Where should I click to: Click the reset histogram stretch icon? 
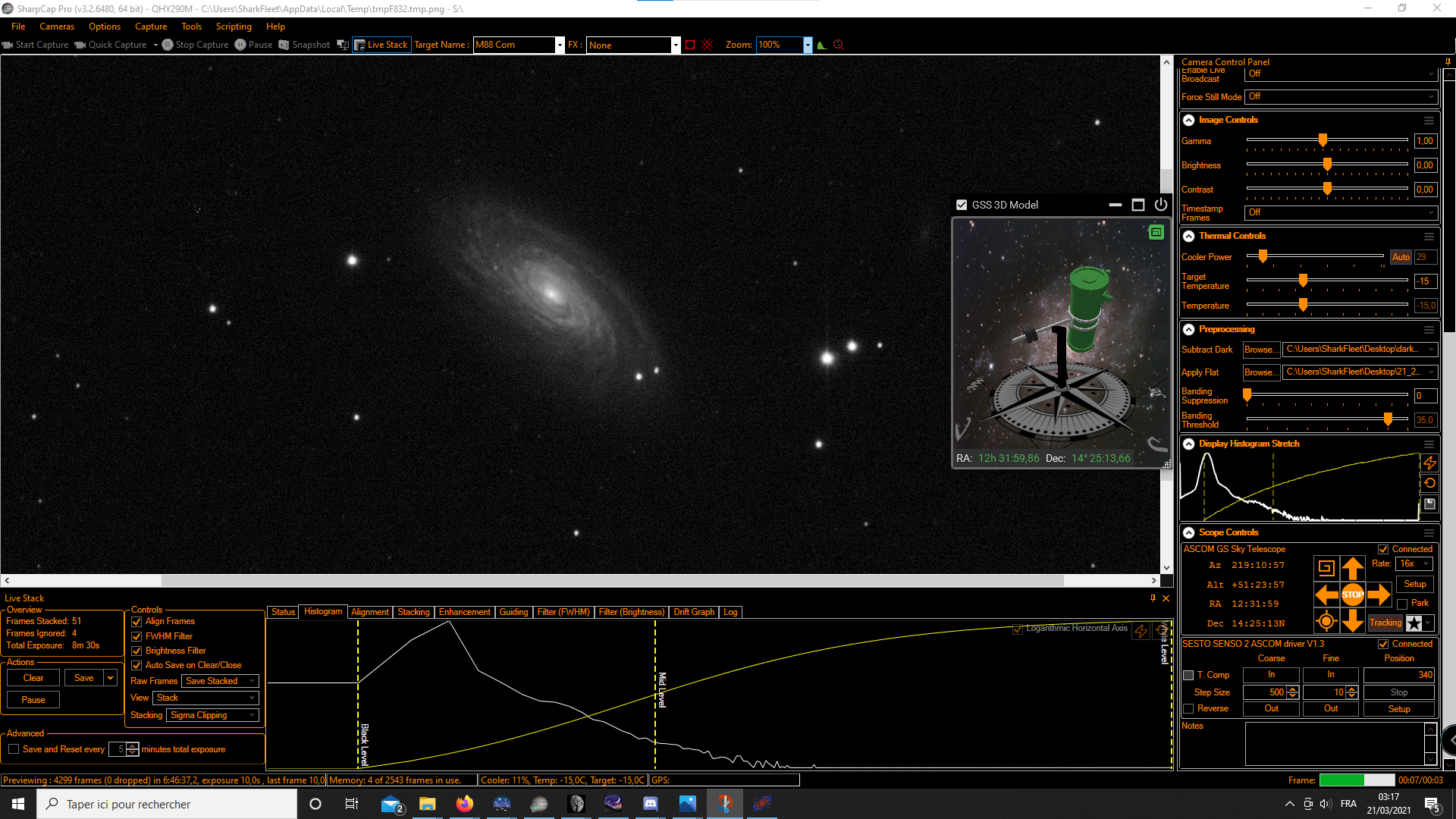pyautogui.click(x=1429, y=483)
